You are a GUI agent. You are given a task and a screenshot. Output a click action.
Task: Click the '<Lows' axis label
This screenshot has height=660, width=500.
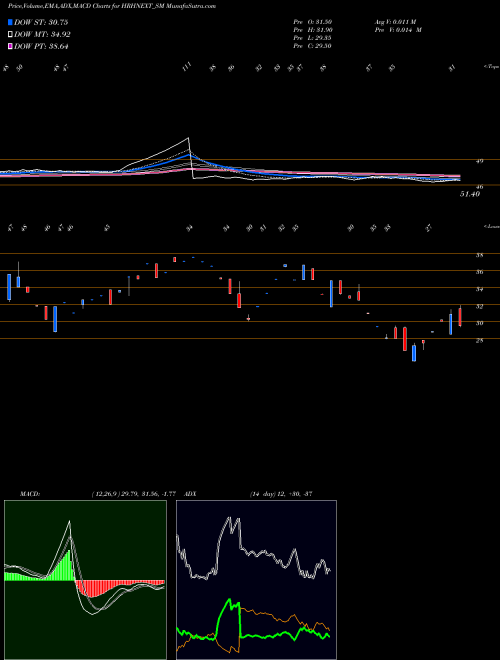click(x=491, y=226)
